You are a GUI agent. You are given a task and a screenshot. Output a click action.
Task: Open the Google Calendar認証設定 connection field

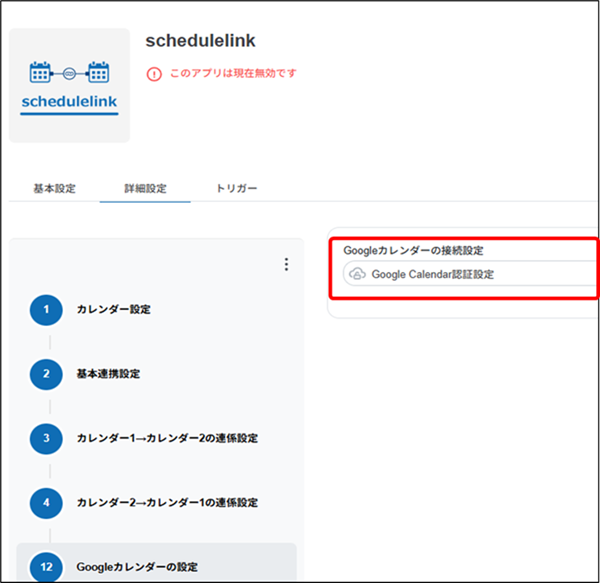pyautogui.click(x=470, y=274)
